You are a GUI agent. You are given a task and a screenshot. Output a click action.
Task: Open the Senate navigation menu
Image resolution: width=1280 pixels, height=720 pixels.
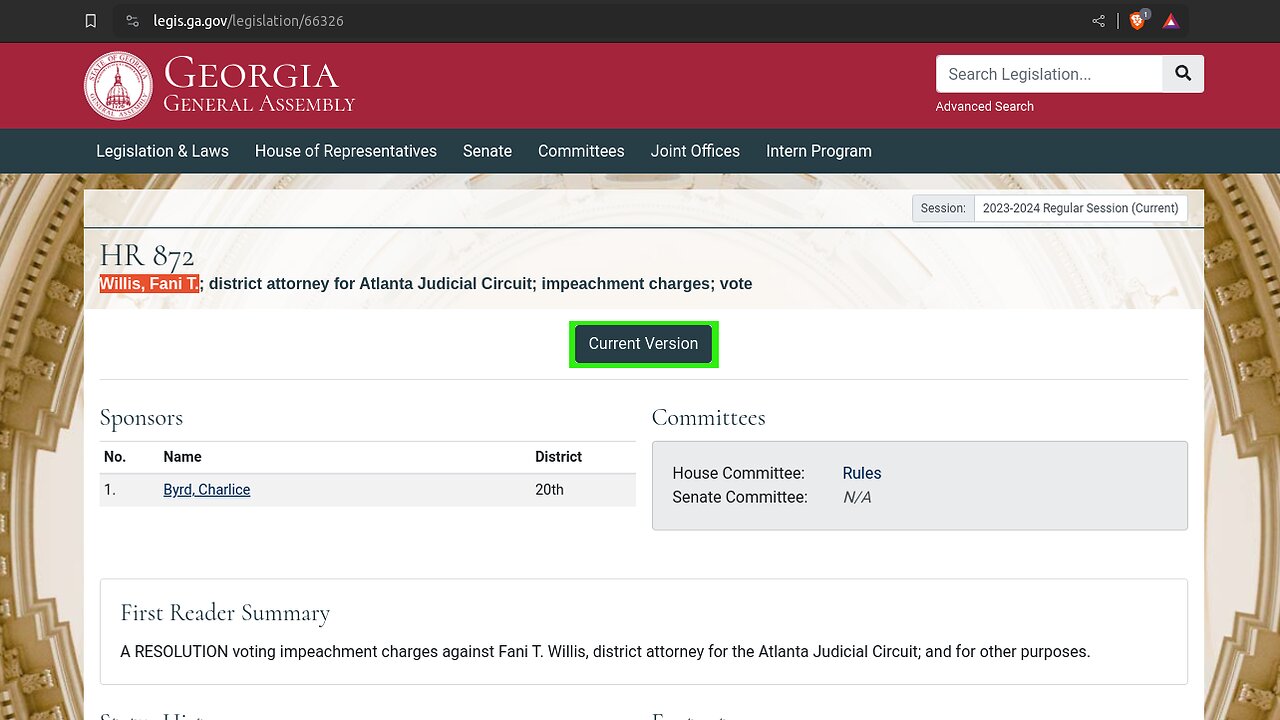tap(487, 151)
